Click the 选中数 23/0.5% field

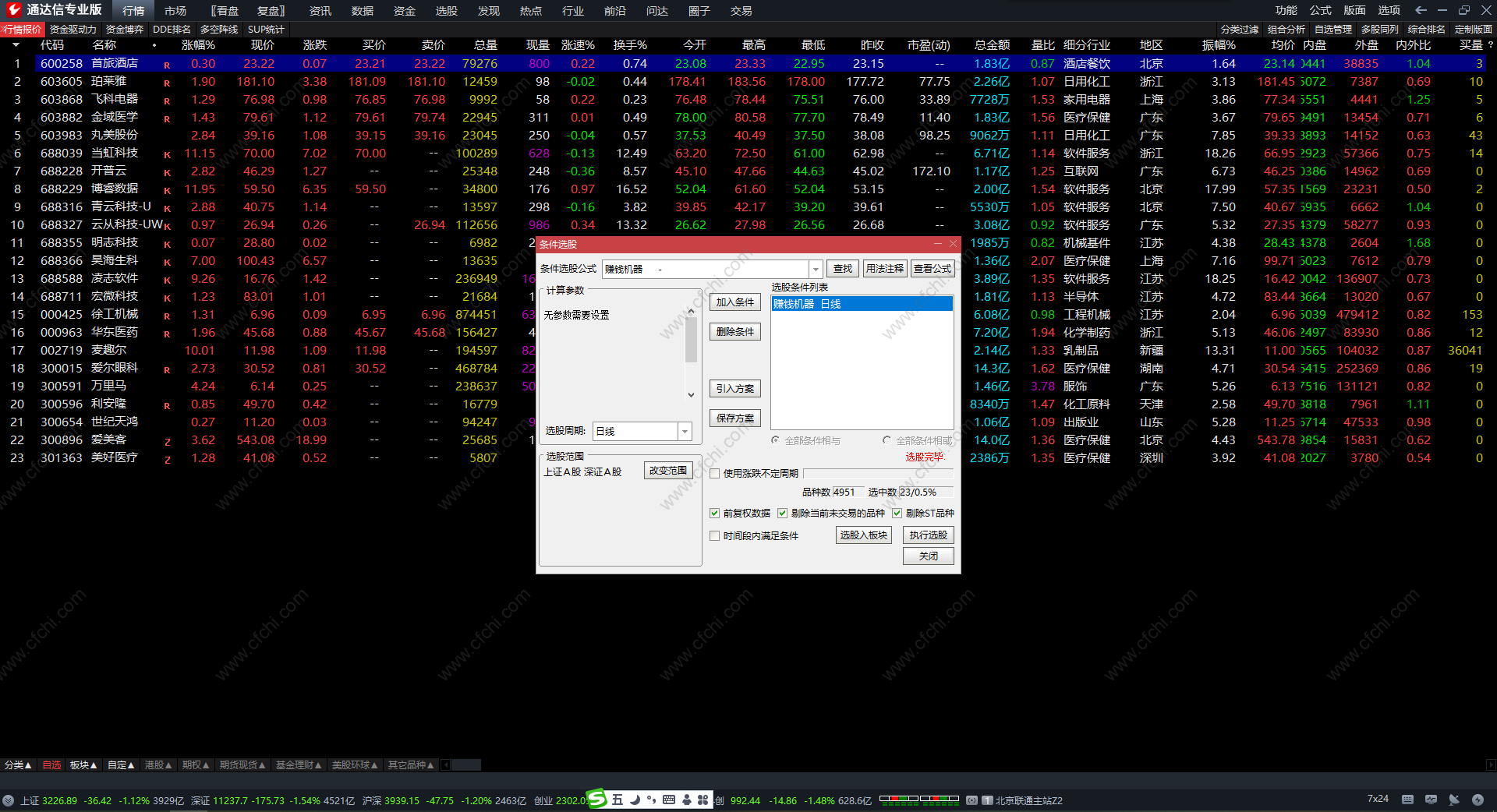point(925,492)
